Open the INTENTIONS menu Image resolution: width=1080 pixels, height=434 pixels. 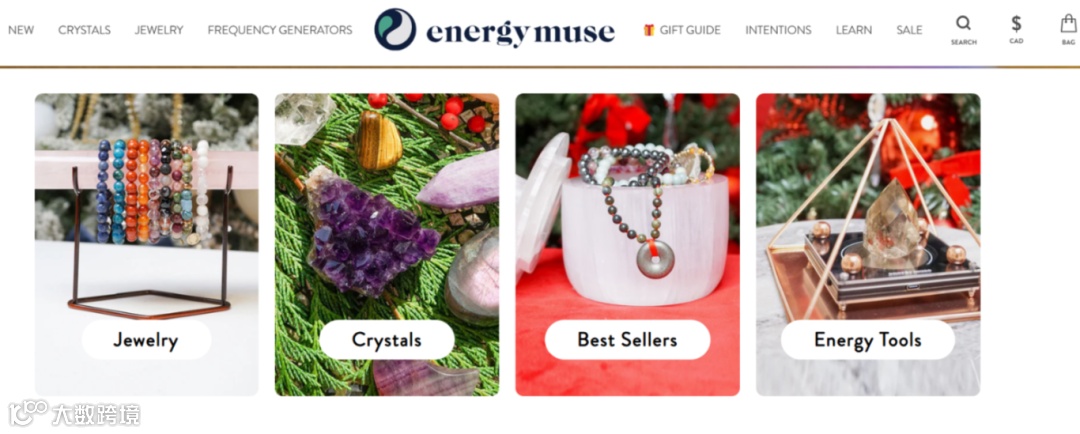click(x=778, y=30)
